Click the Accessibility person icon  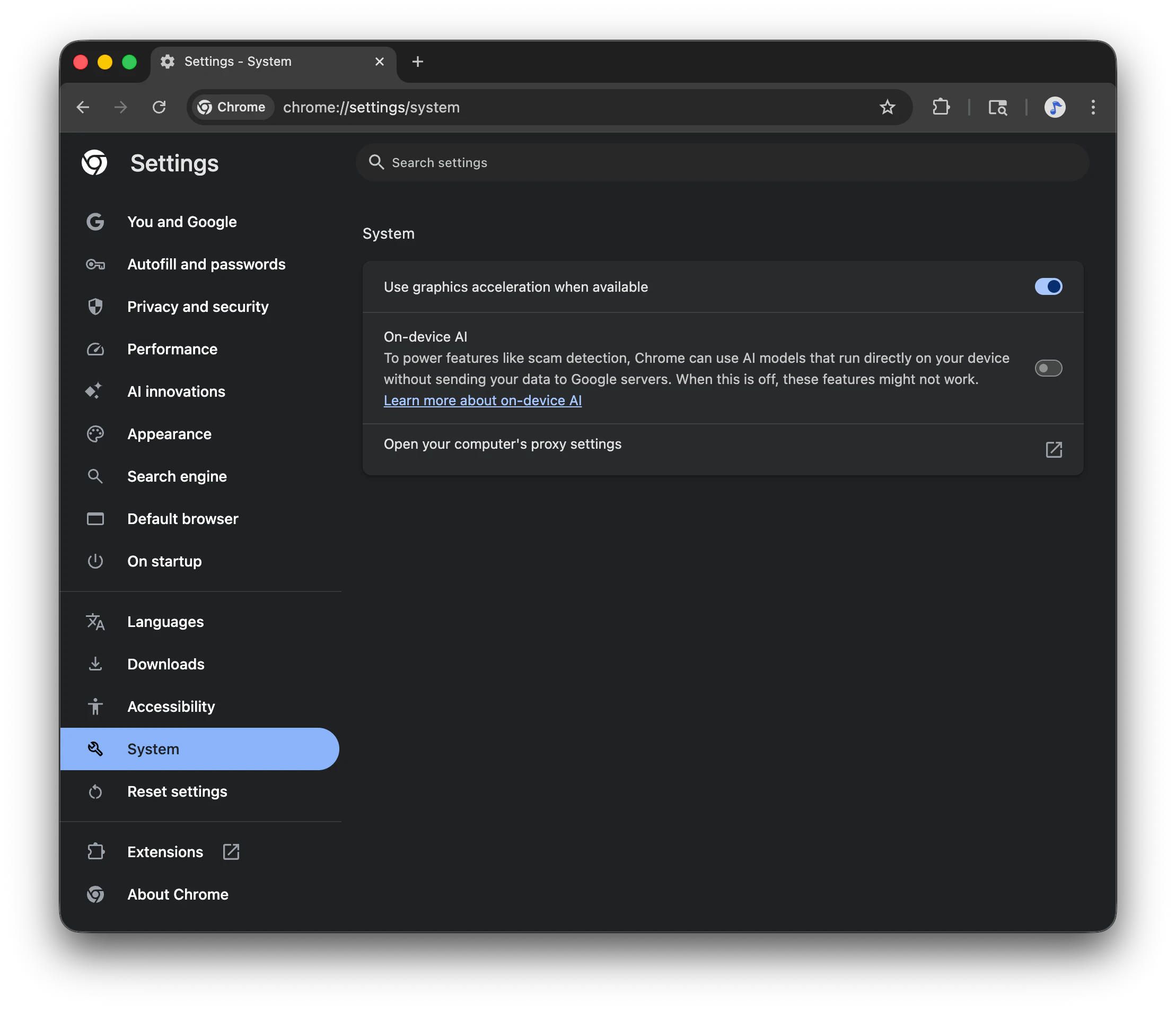(x=95, y=707)
